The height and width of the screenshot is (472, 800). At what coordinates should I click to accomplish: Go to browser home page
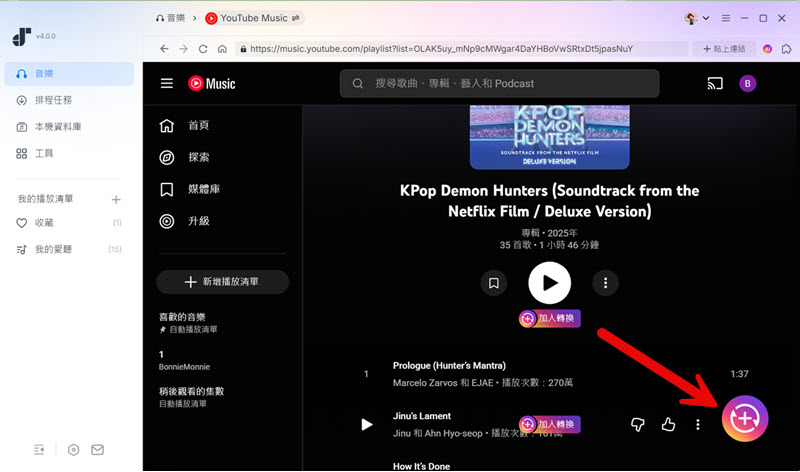tap(222, 49)
